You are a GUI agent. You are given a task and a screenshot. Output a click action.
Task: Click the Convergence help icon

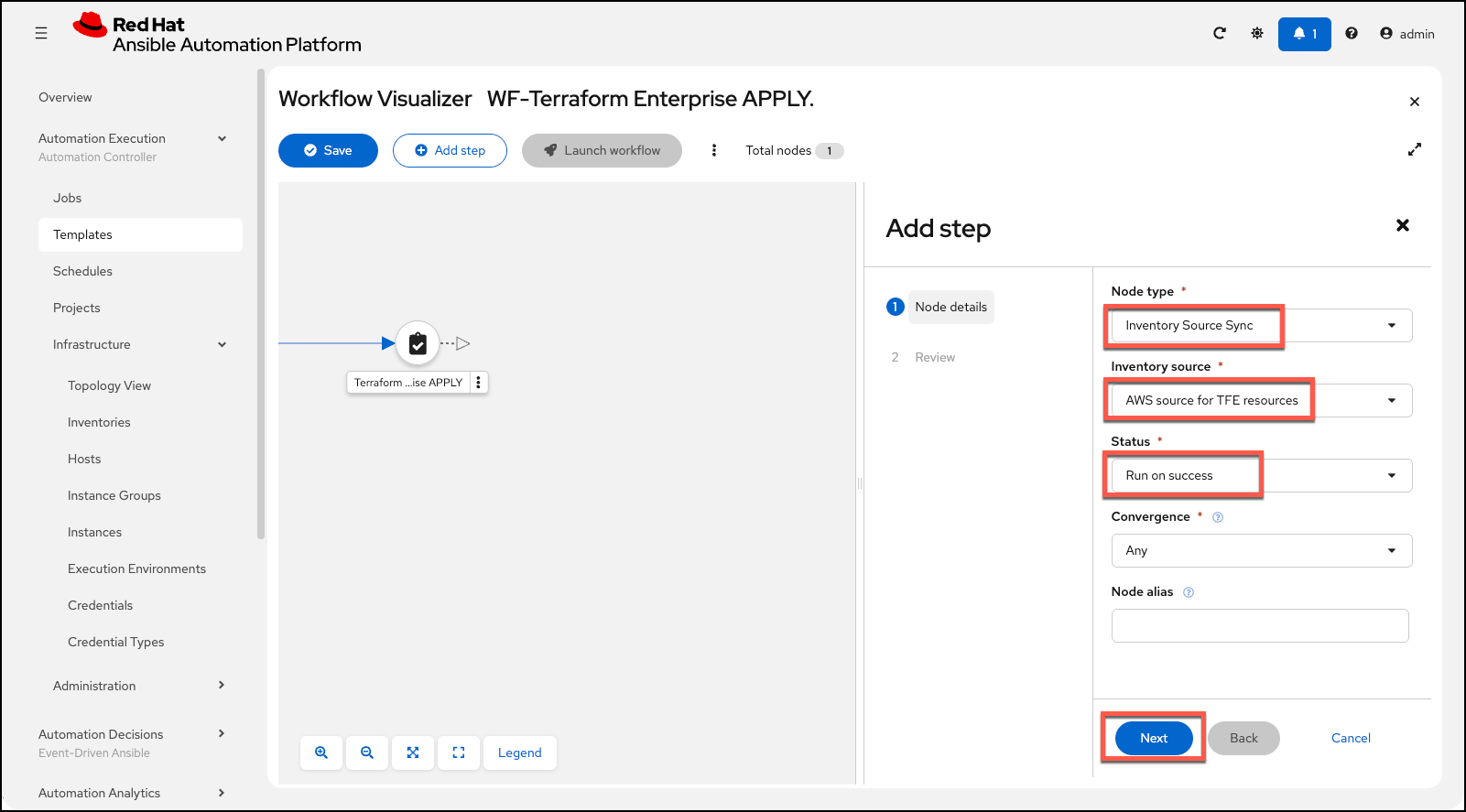pyautogui.click(x=1218, y=517)
